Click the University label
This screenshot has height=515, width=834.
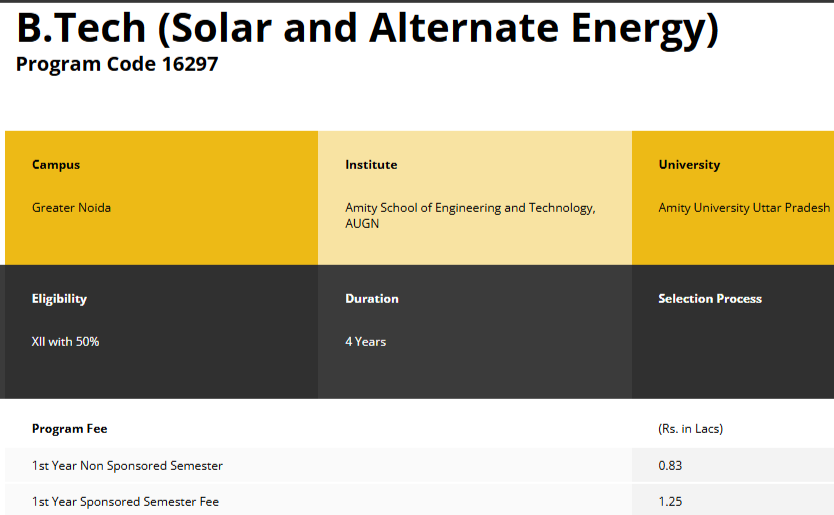pyautogui.click(x=689, y=165)
